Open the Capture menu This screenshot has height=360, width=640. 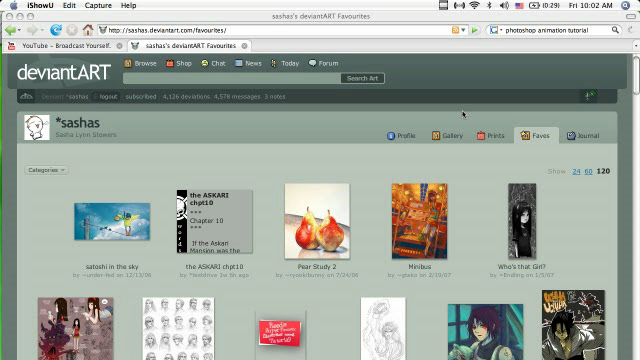[x=98, y=5]
